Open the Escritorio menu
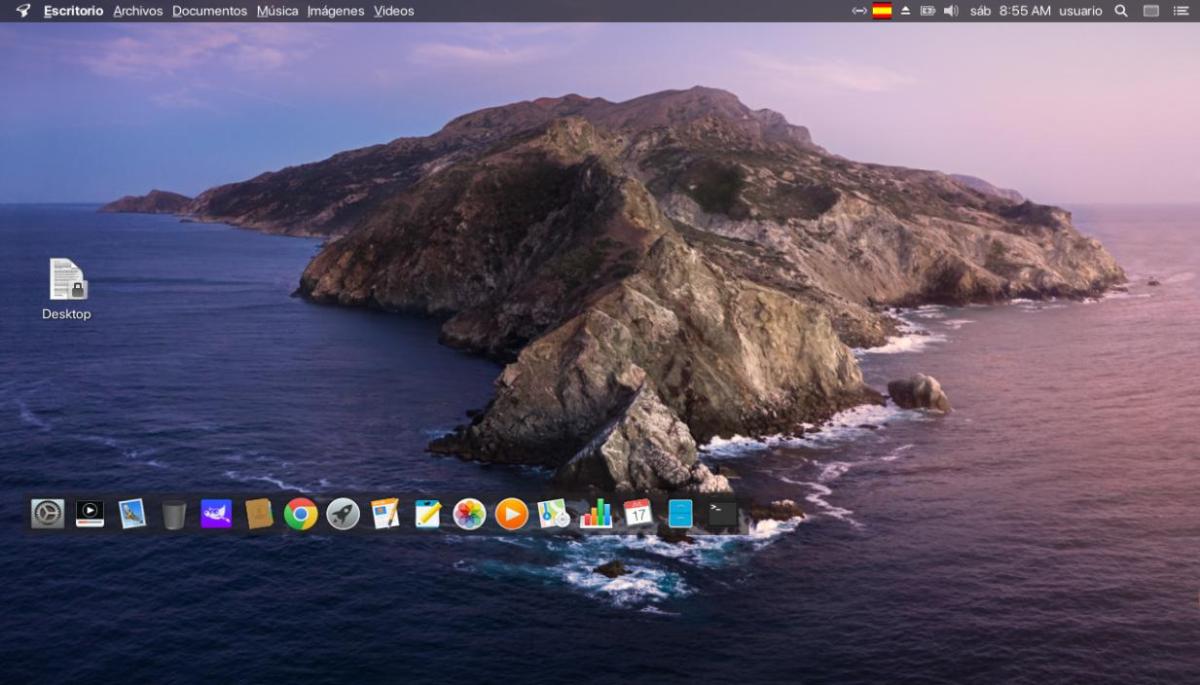 tap(73, 11)
